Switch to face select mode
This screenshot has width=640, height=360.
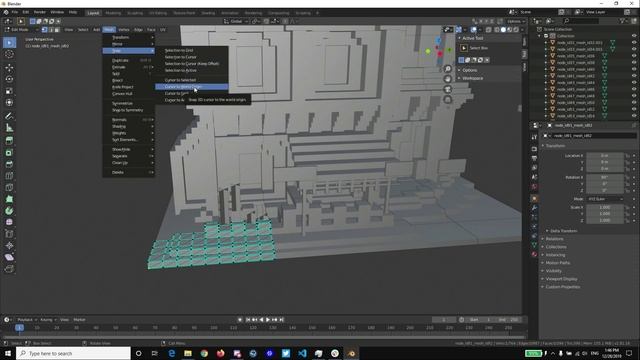click(57, 29)
